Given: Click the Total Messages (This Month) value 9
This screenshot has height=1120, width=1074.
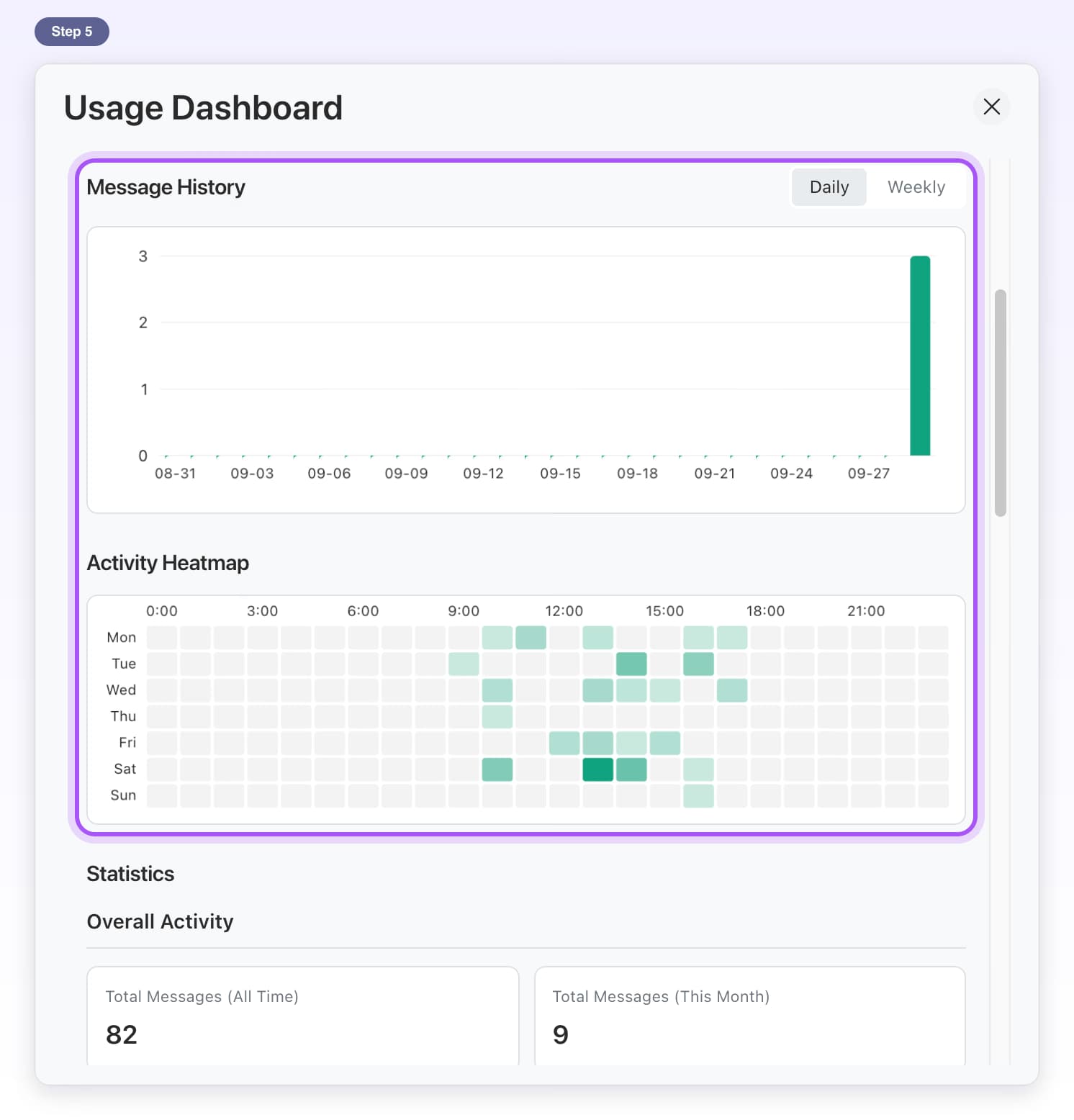Looking at the screenshot, I should click(561, 1034).
